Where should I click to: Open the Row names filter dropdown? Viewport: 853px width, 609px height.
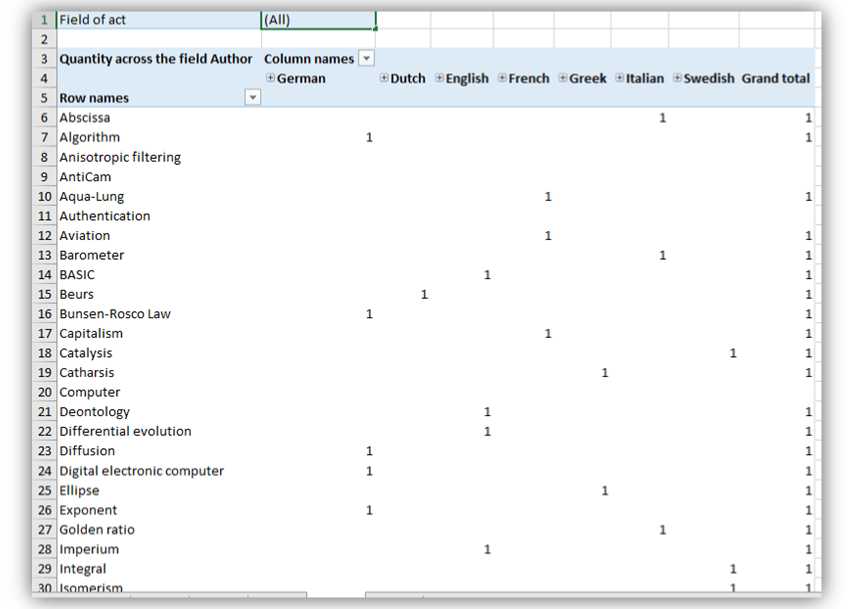[x=253, y=97]
